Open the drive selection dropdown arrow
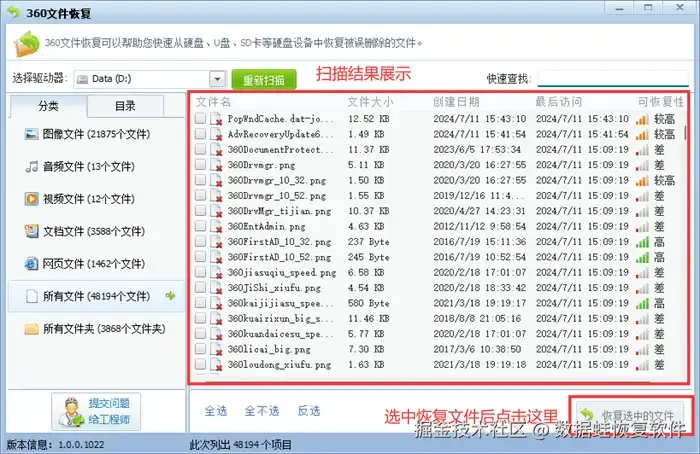The width and height of the screenshot is (700, 454). point(217,79)
